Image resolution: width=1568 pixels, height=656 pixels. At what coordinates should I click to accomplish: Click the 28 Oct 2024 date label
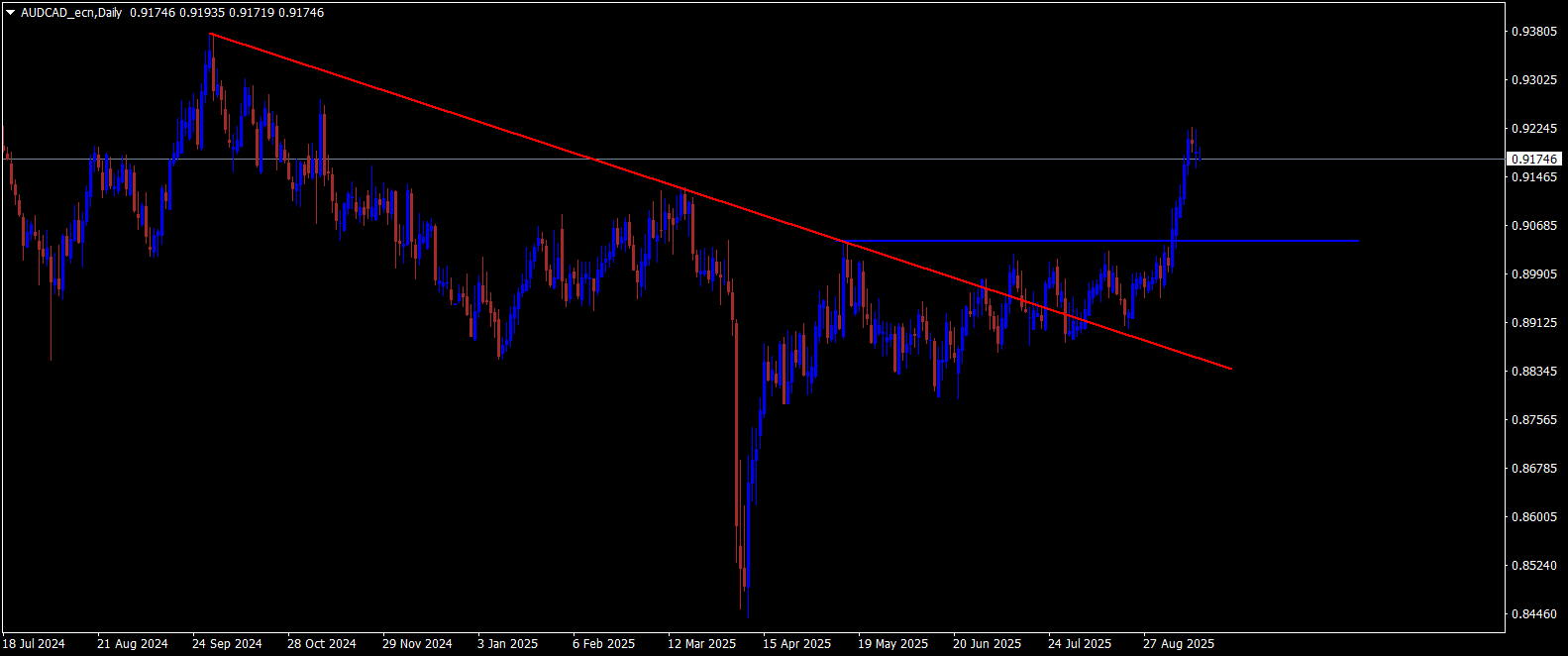[322, 644]
